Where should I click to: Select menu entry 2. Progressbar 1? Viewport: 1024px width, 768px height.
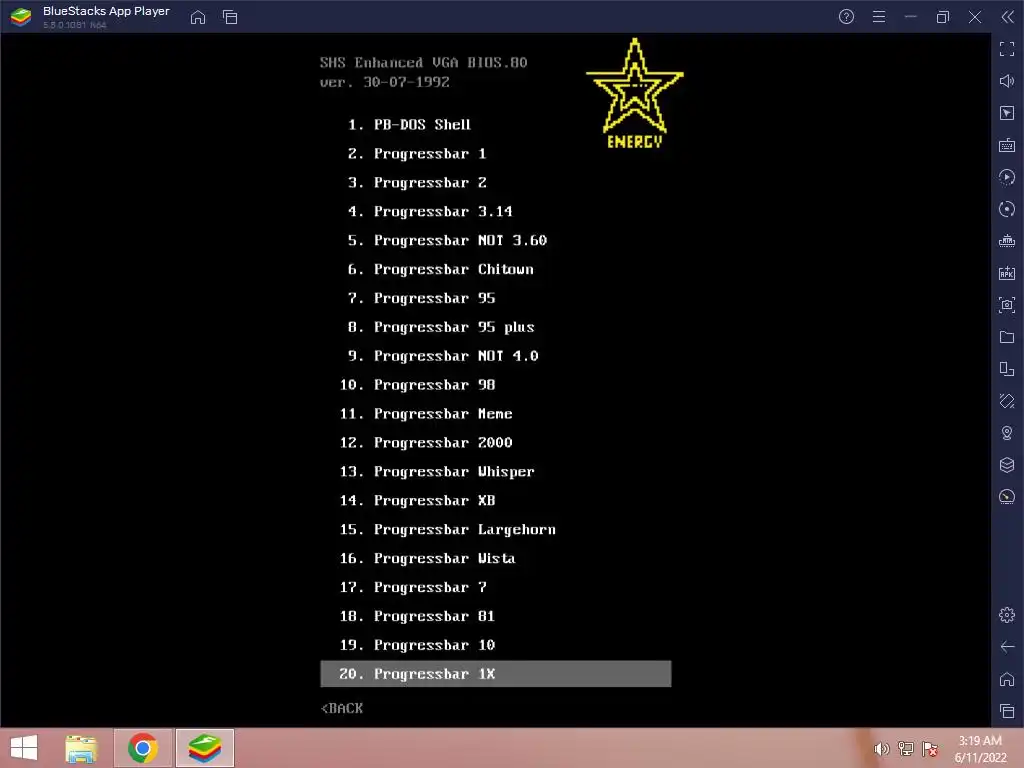point(417,153)
